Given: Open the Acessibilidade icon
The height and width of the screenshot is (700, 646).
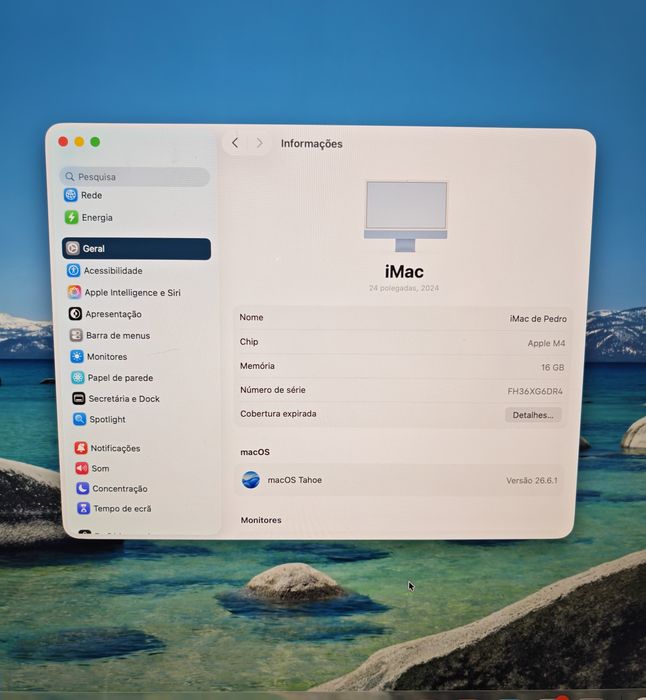Looking at the screenshot, I should (x=74, y=271).
